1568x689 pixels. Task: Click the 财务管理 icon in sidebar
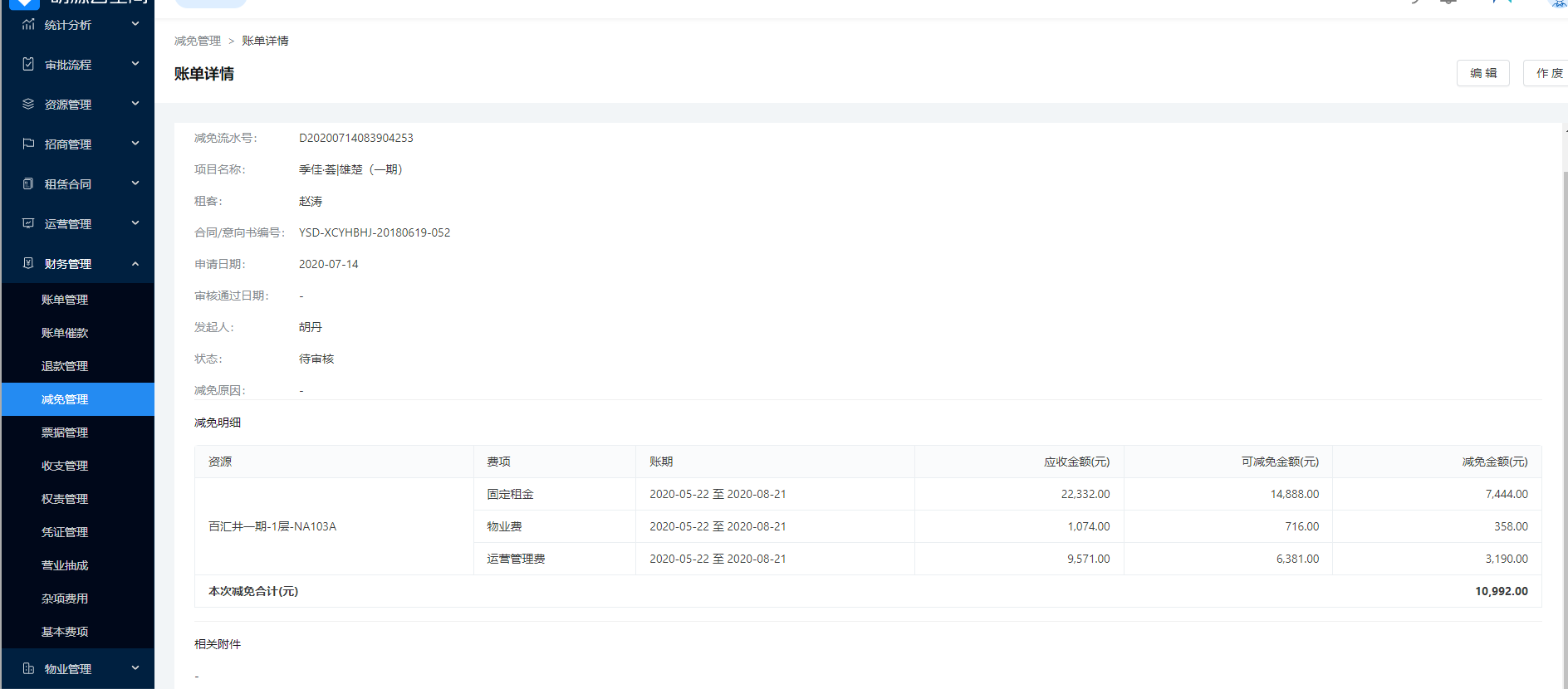click(x=28, y=264)
